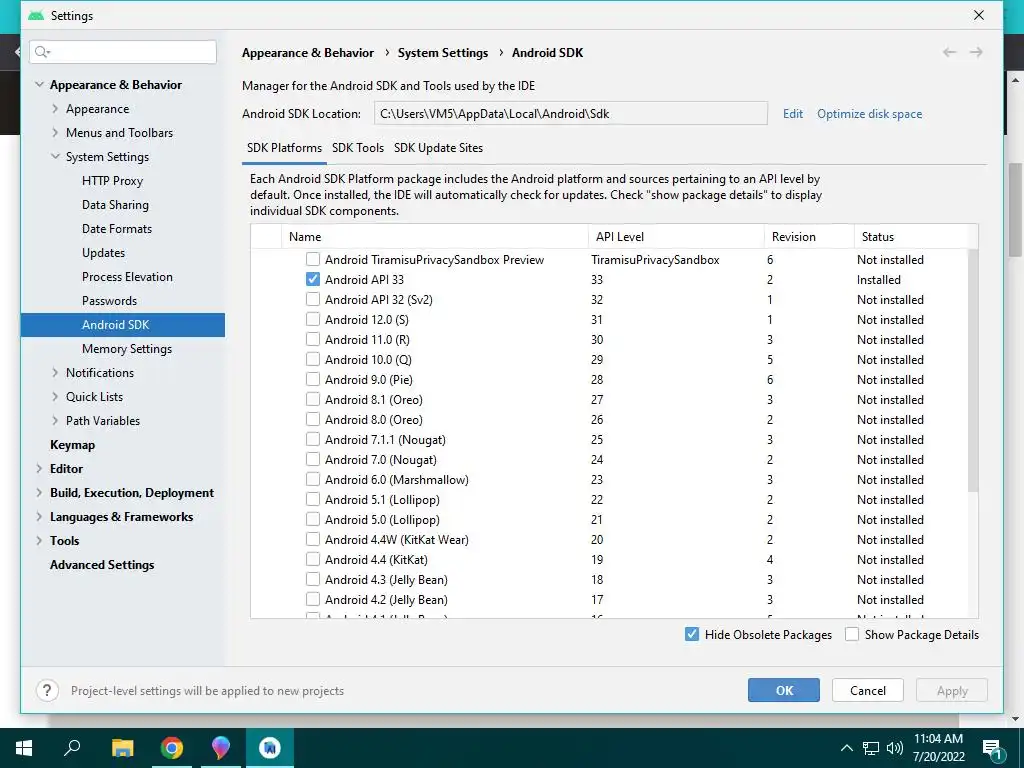The height and width of the screenshot is (768, 1024).
Task: Expand the Notifications node
Action: 56,373
